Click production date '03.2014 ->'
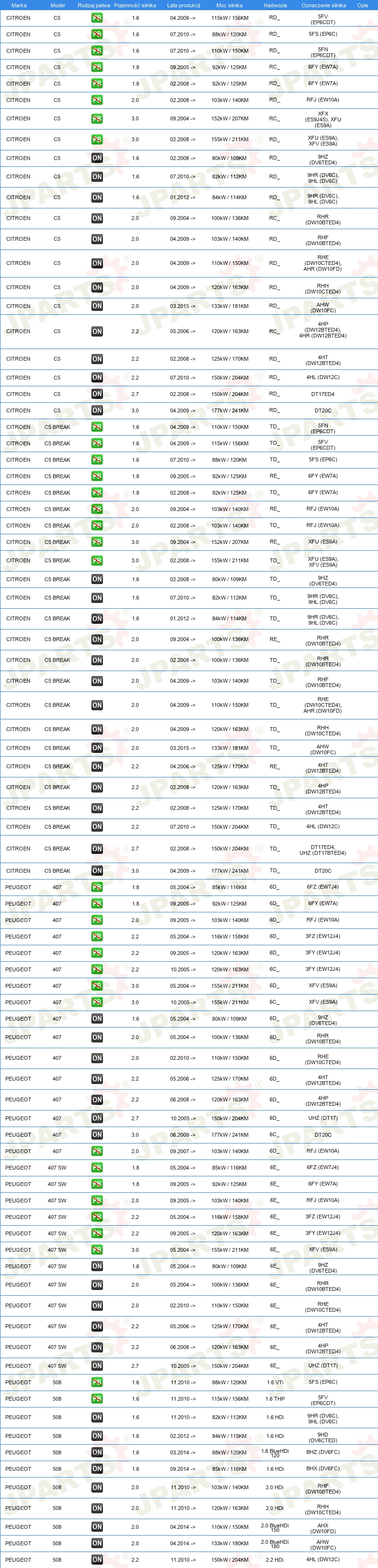The height and width of the screenshot is (1568, 378). click(183, 1452)
